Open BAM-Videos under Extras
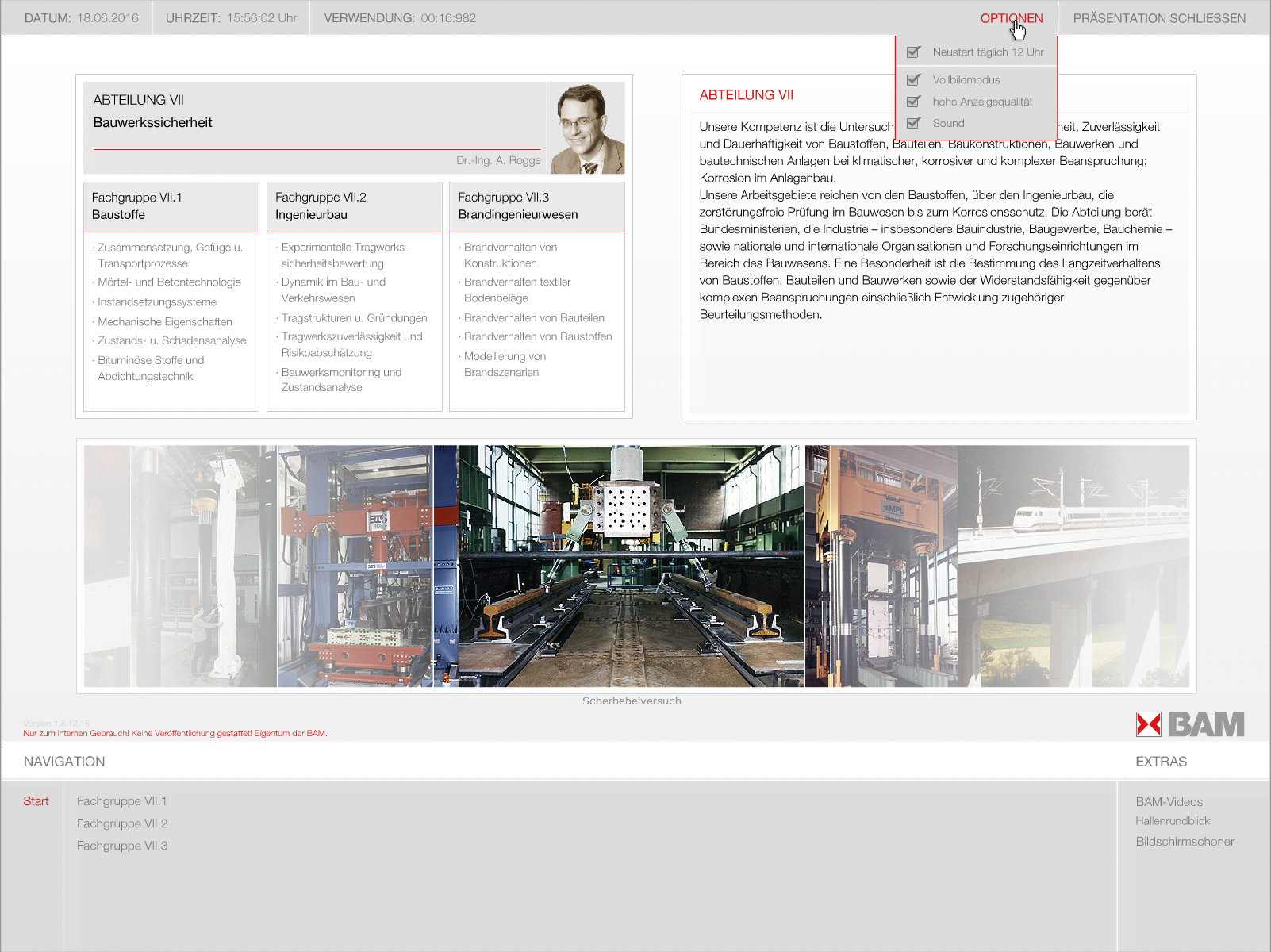Screen dimensions: 1271x952 click(x=1169, y=802)
